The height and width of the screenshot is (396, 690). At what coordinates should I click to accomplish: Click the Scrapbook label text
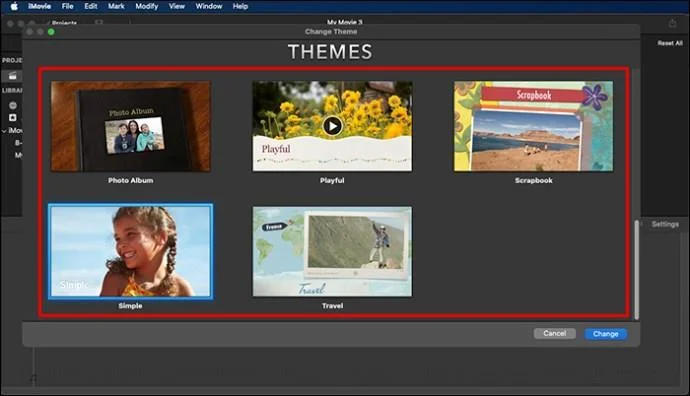534,180
